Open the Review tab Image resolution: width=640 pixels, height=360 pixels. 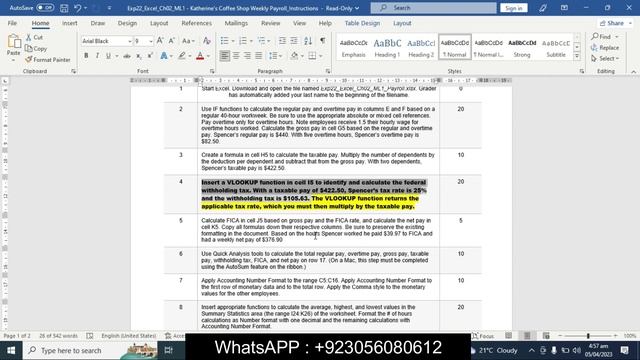coord(271,23)
